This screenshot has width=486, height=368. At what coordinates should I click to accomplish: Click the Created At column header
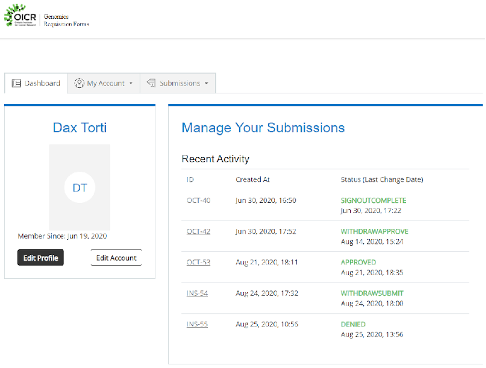click(x=252, y=179)
